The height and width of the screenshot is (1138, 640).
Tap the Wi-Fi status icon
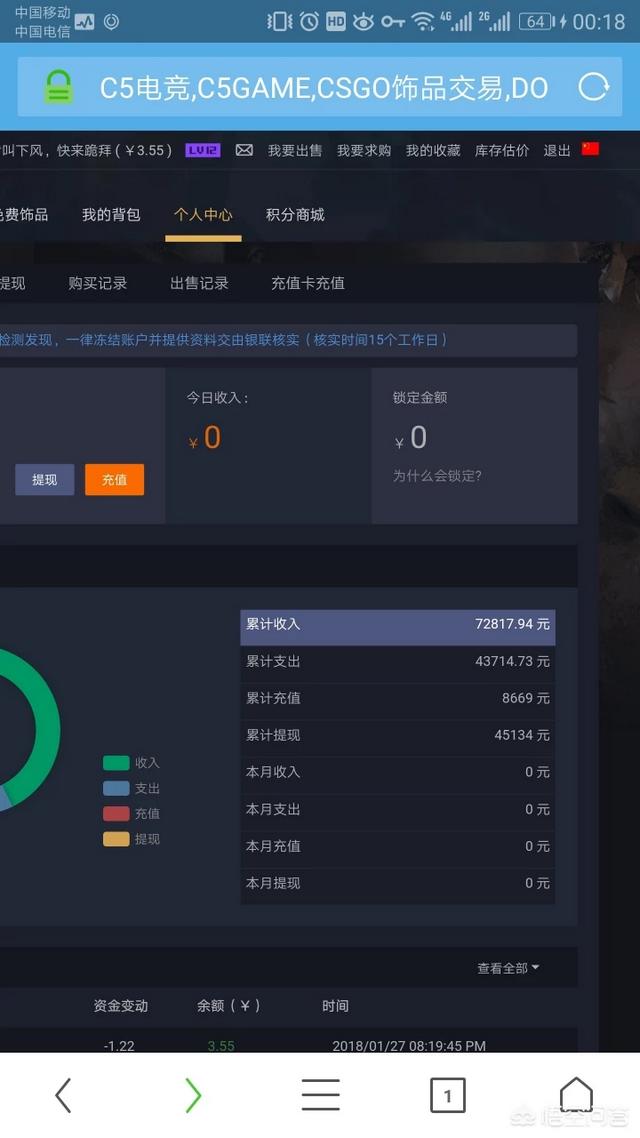(x=422, y=22)
